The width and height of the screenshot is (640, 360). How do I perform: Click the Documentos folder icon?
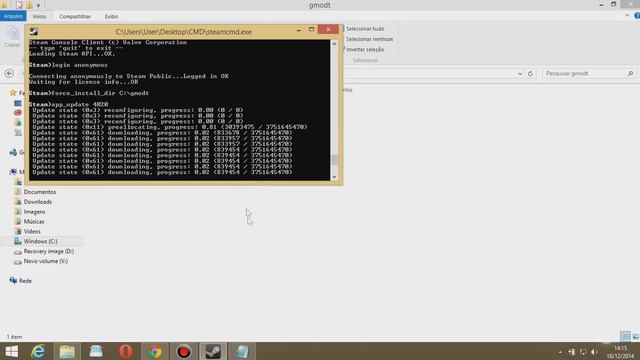coord(18,191)
